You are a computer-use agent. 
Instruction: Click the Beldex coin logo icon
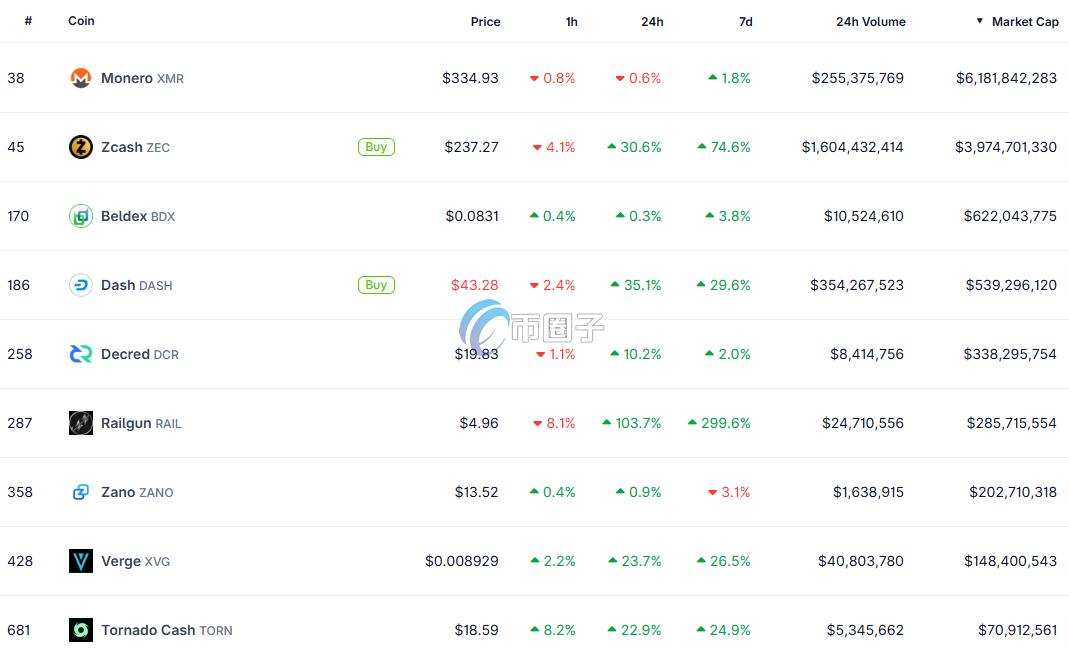tap(81, 216)
